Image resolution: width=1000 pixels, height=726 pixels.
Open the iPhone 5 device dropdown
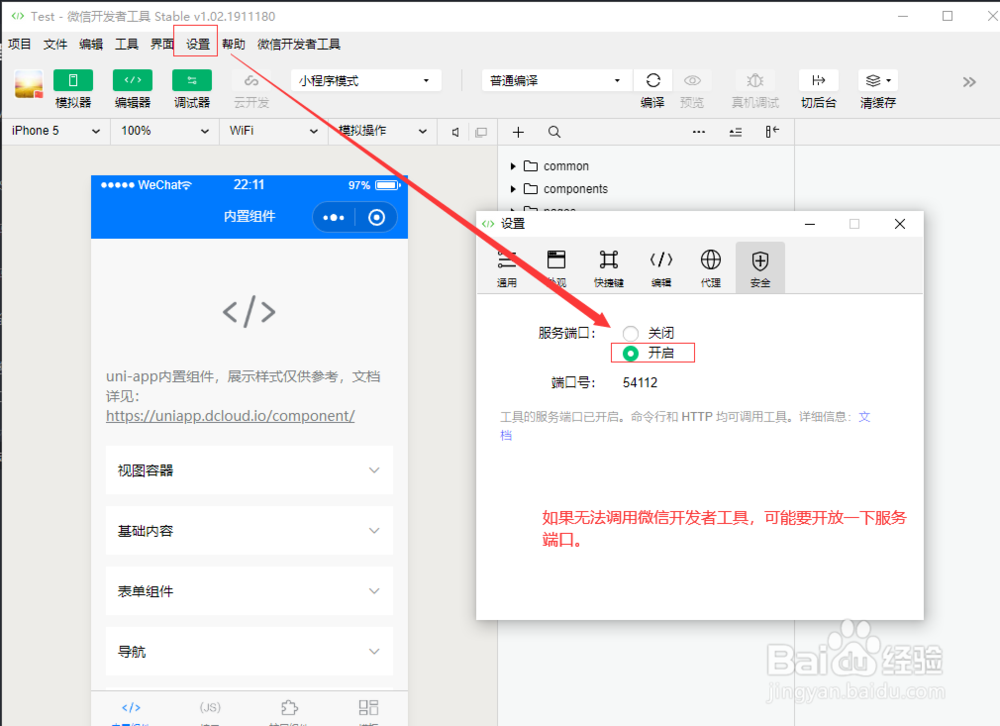(55, 131)
